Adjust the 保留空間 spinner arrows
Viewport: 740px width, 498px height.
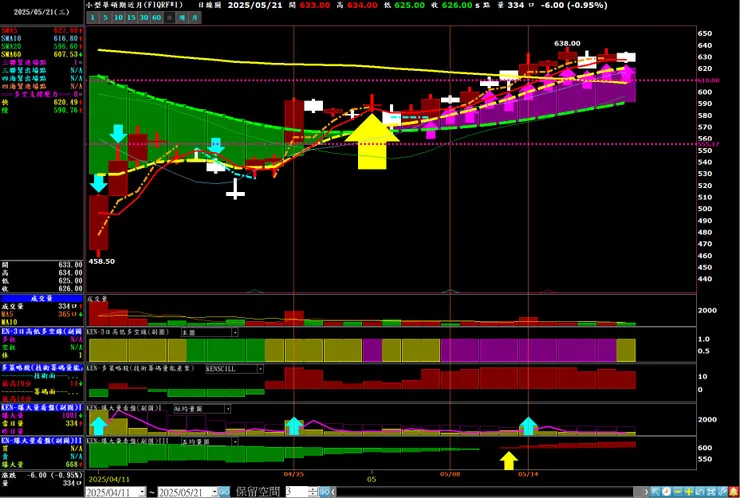click(313, 492)
